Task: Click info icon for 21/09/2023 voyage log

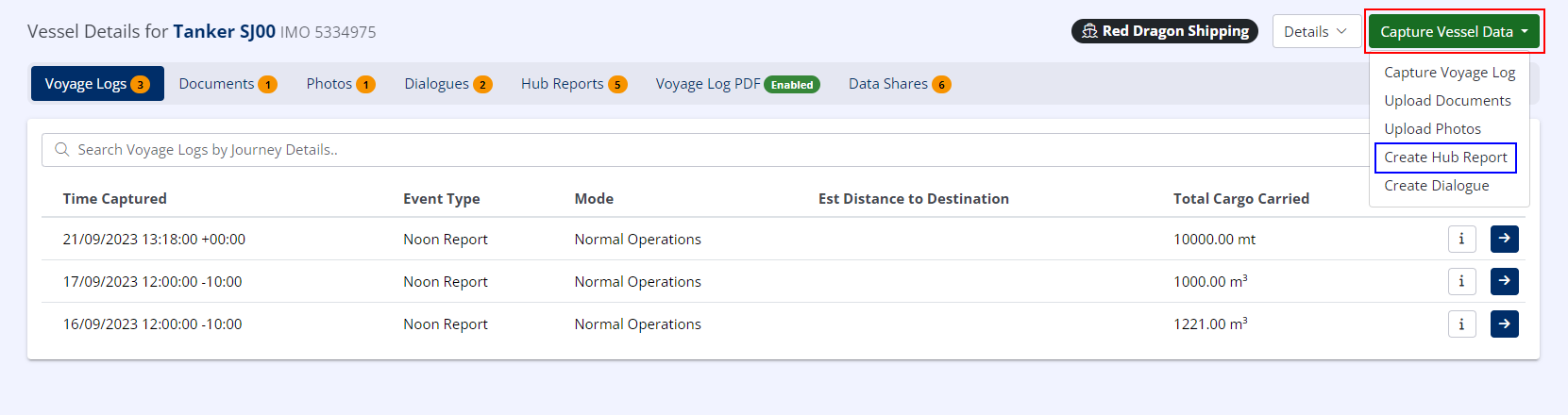Action: click(1461, 240)
